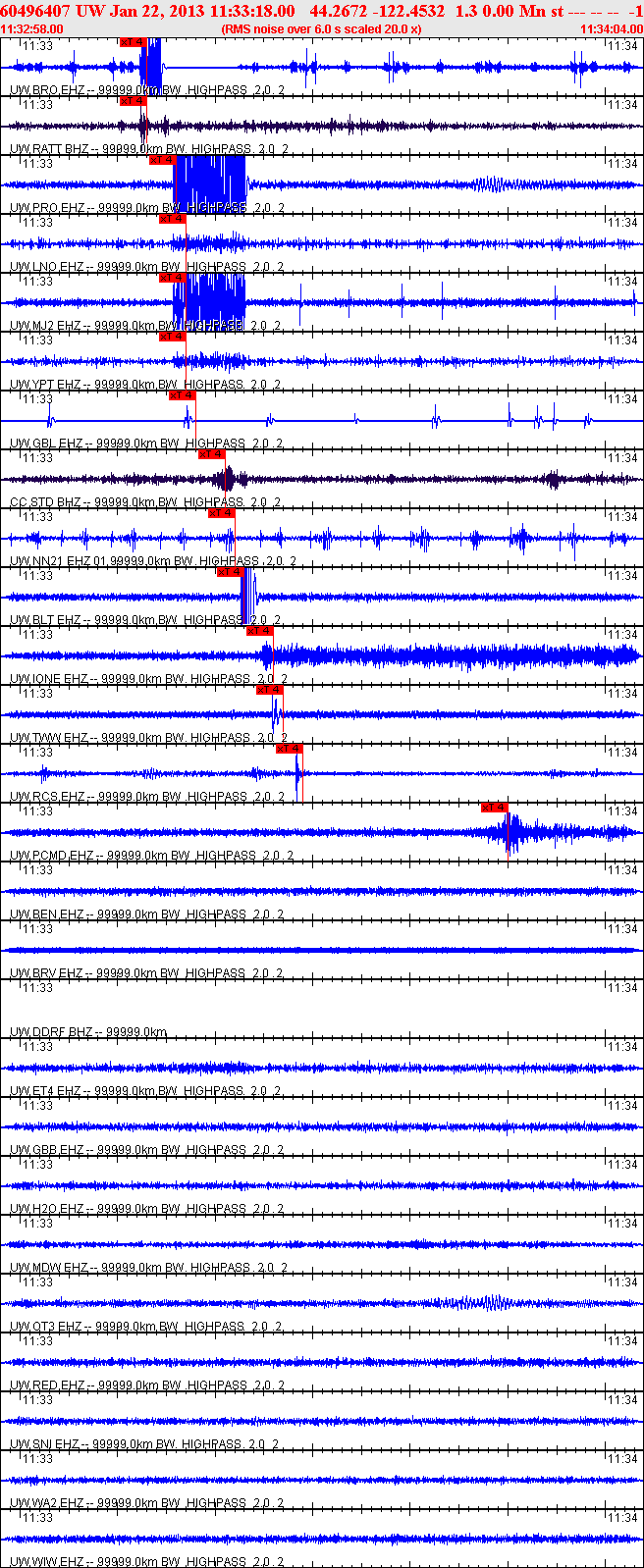
Task: Select the red pick flag on UW.PRO trace
Action: (x=162, y=160)
